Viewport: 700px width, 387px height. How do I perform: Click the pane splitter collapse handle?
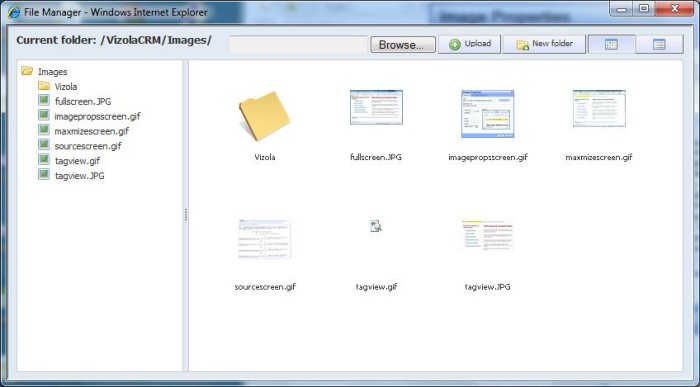(x=186, y=216)
